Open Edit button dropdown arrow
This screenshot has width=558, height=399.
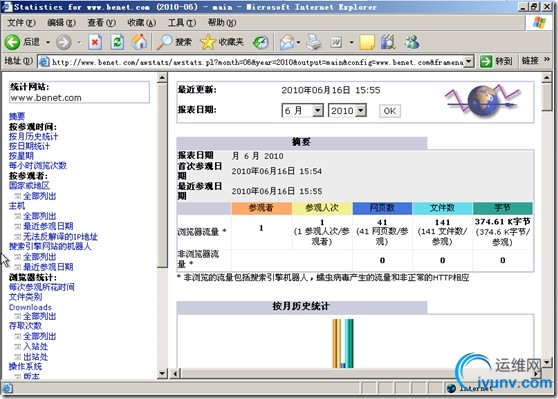coord(352,42)
